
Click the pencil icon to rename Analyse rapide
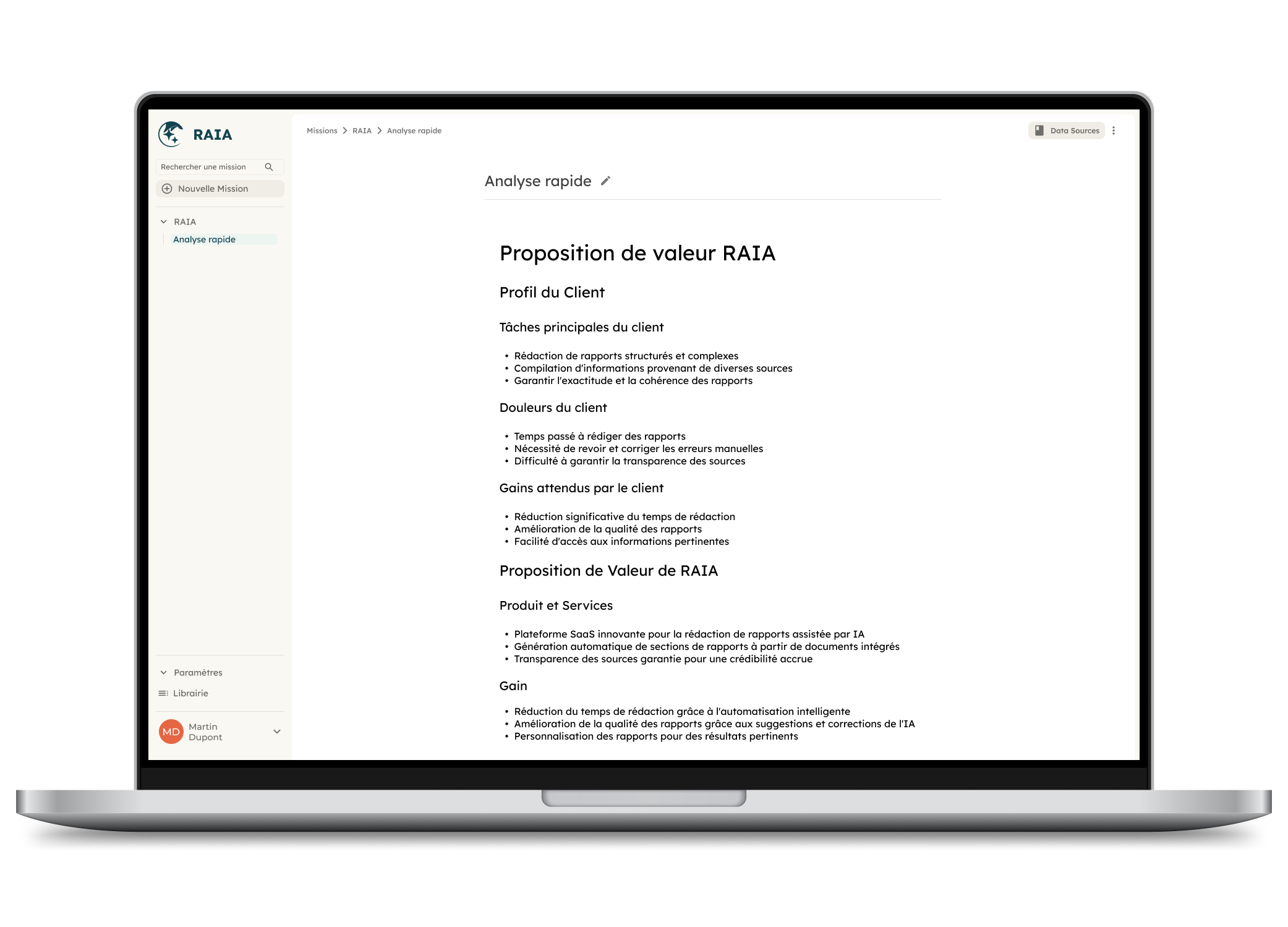[605, 181]
